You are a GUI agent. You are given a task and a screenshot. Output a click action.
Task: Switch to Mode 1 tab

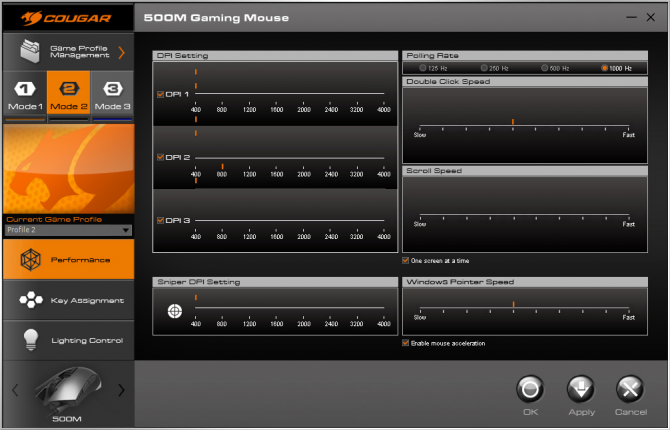click(25, 93)
